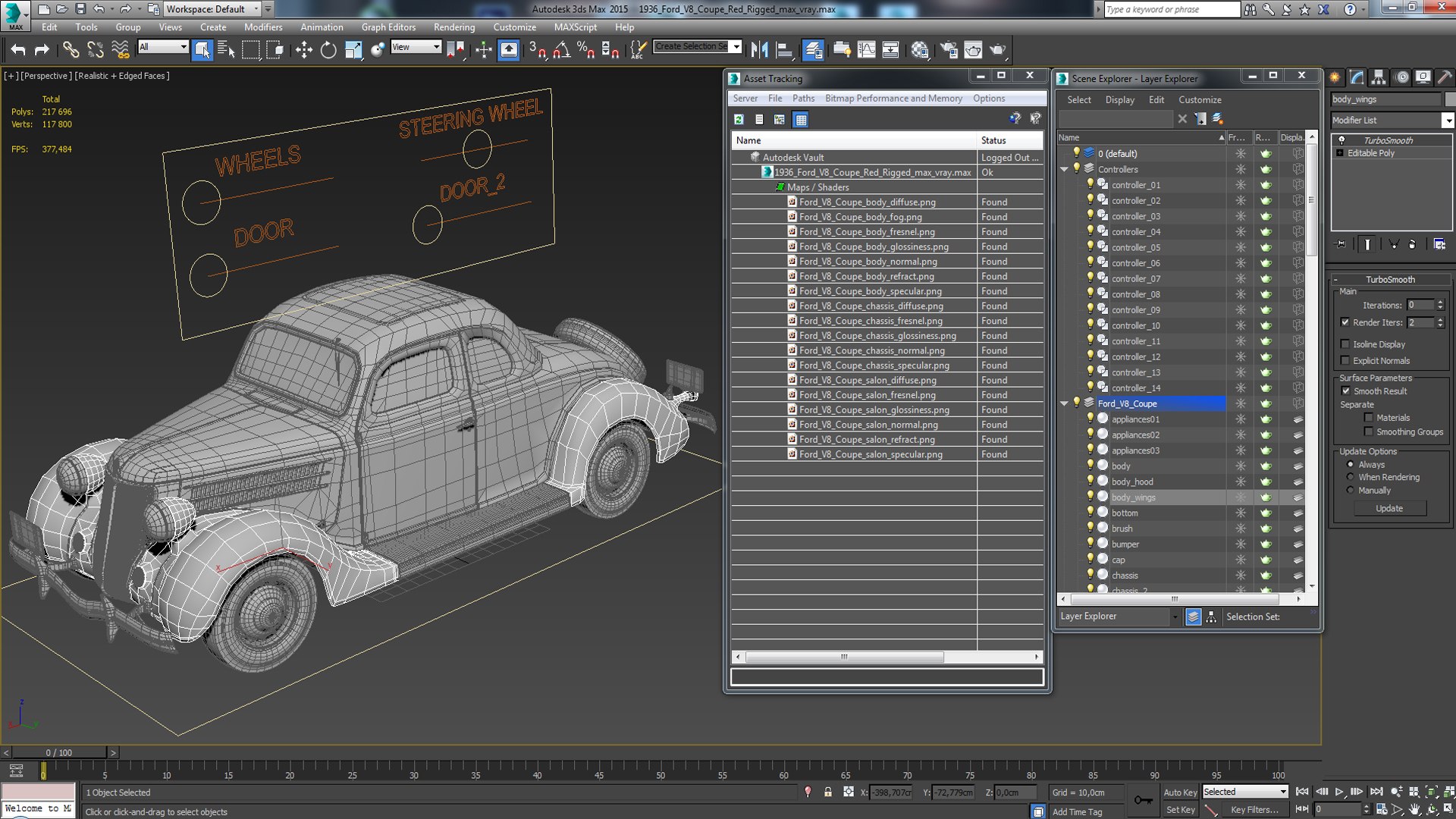Viewport: 1456px width, 819px height.
Task: Activate Select Object tool
Action: pos(202,50)
